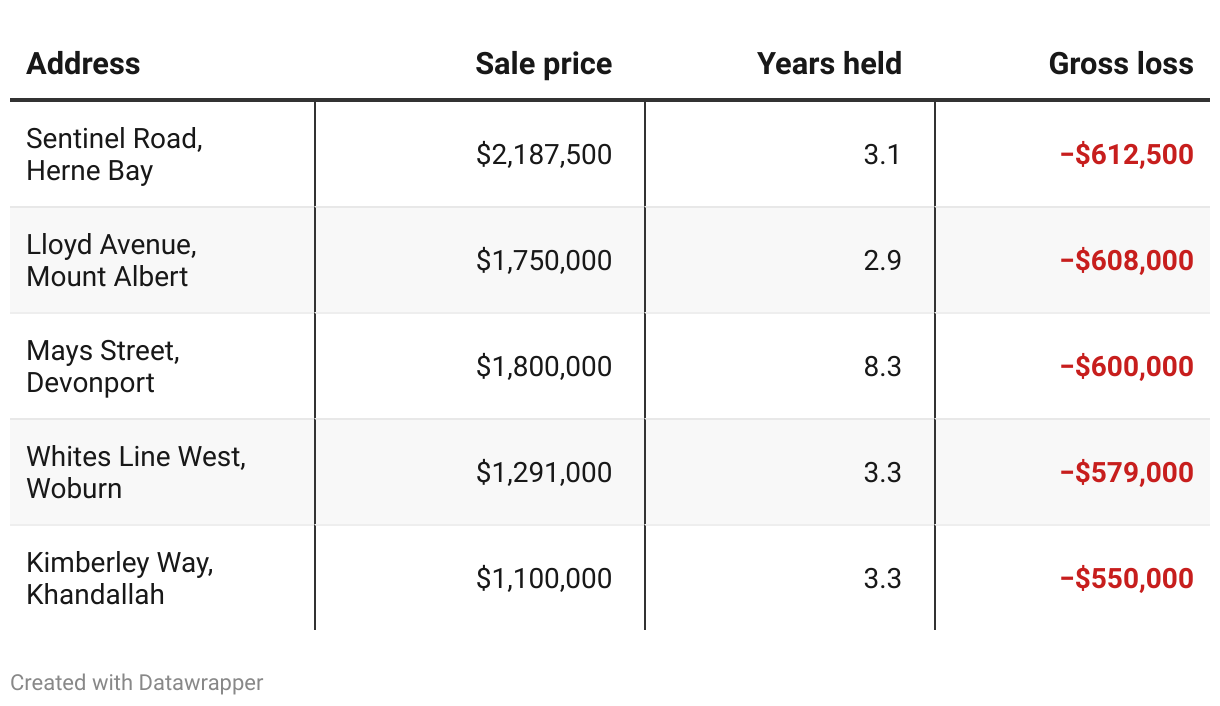Click the −$612,500 gross loss value
The image size is (1220, 706).
click(x=1126, y=155)
